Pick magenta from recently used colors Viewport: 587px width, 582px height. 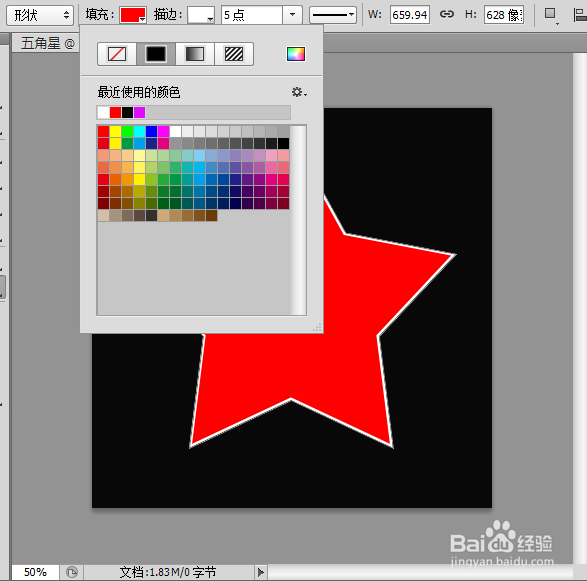tap(139, 112)
